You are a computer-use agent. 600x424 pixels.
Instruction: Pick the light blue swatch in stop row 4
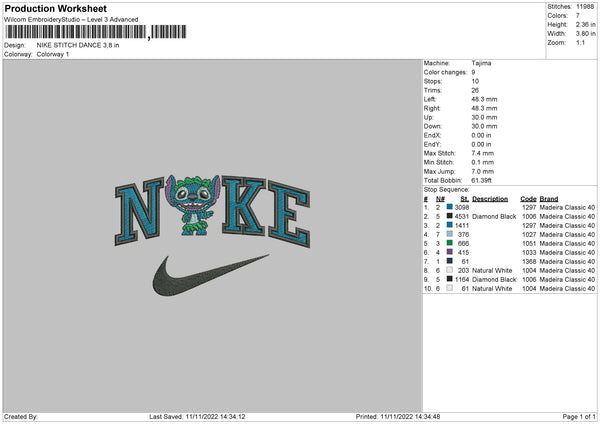[x=450, y=234]
